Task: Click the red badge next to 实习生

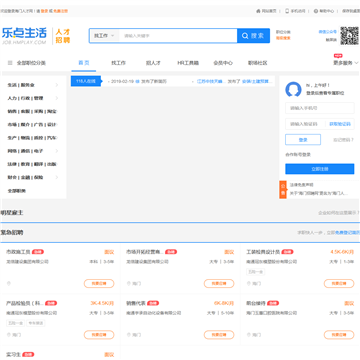Action: click(28, 355)
